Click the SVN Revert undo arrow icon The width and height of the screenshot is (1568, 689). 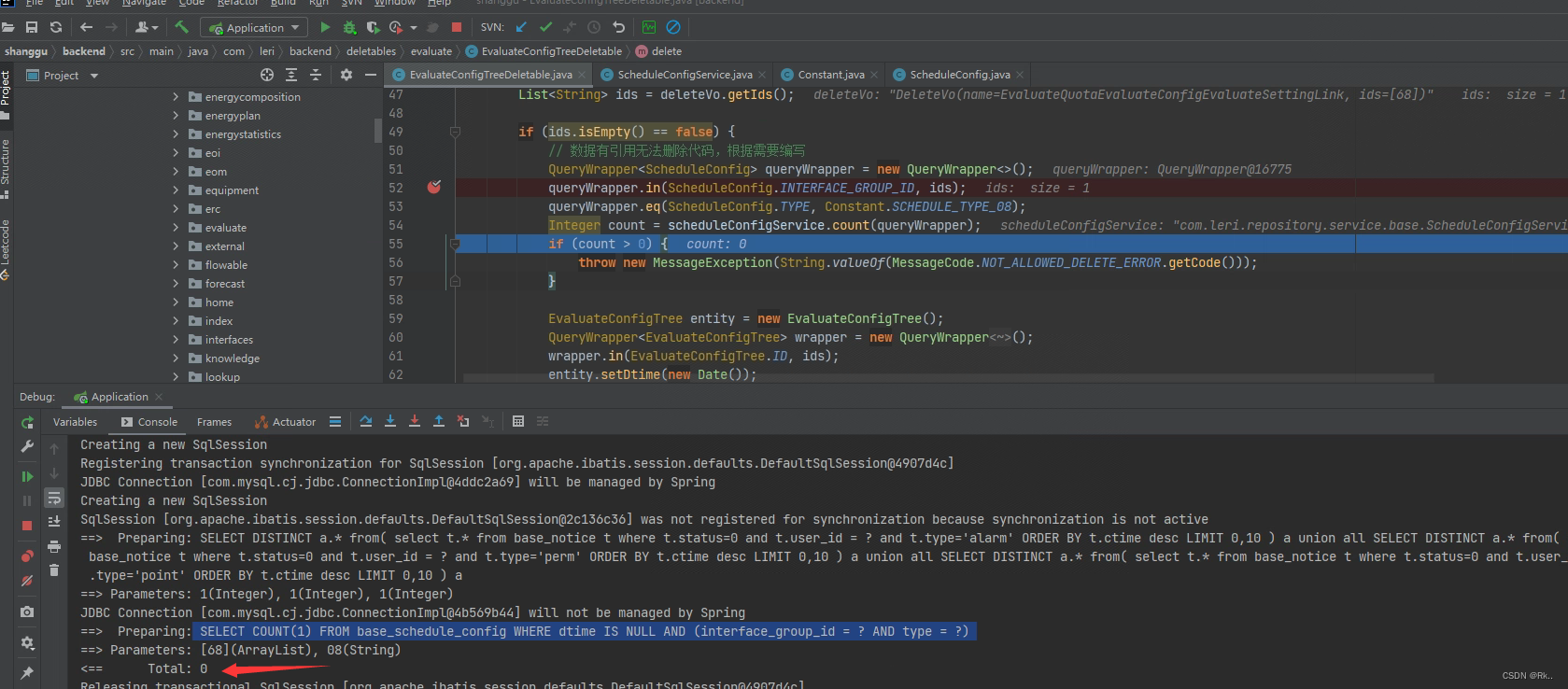point(618,27)
